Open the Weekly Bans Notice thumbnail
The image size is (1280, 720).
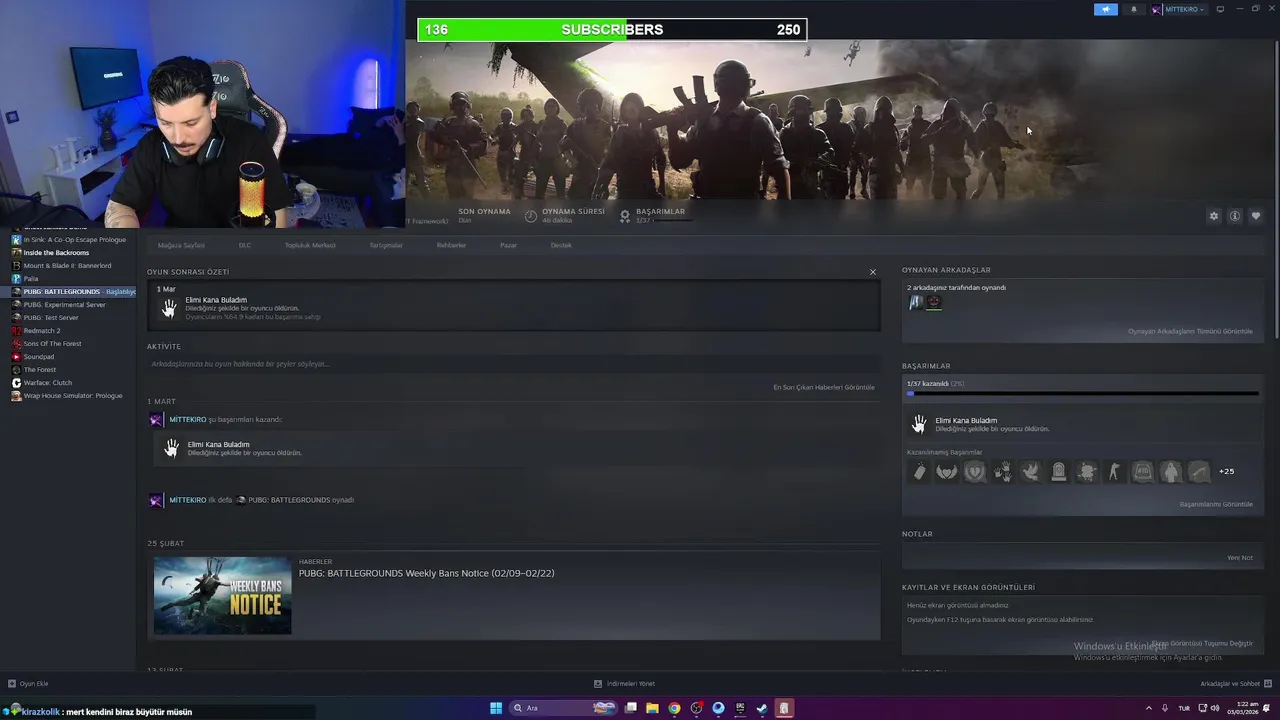click(x=222, y=596)
